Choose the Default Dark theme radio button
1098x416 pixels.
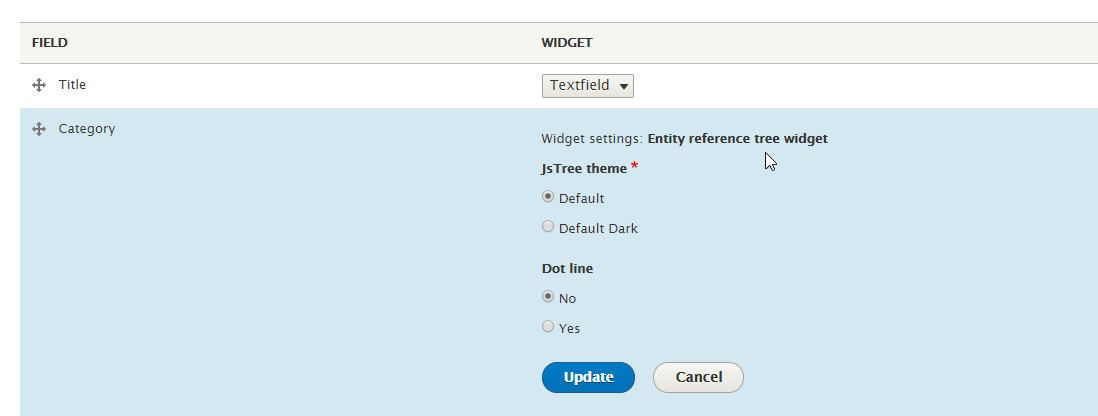tap(547, 227)
